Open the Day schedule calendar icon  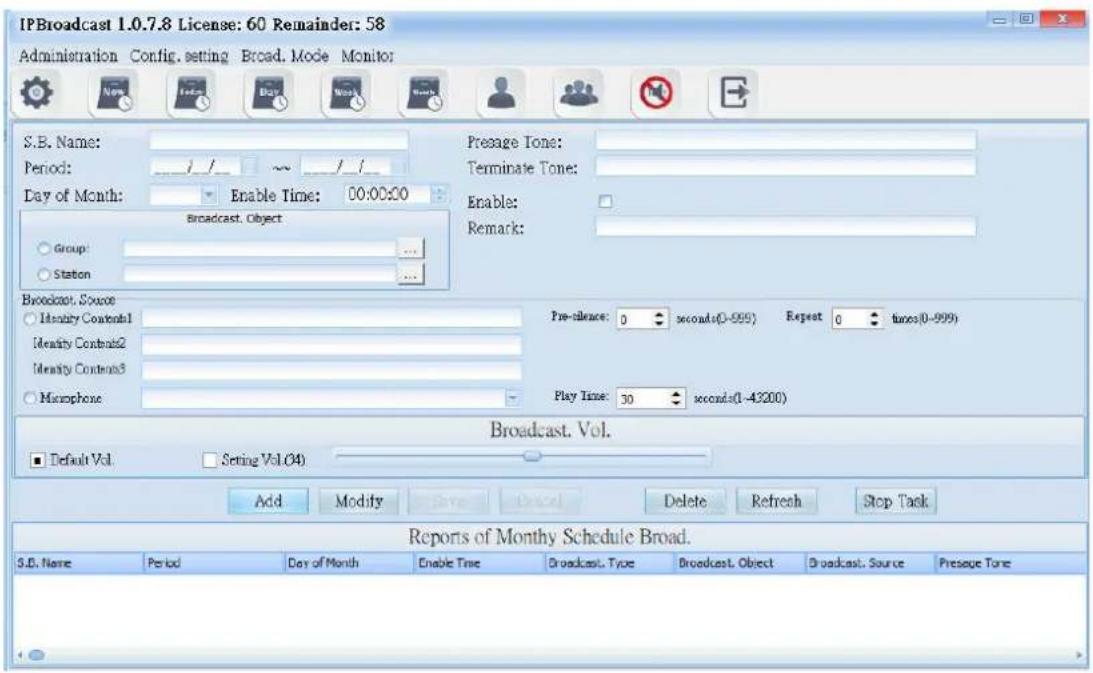270,93
